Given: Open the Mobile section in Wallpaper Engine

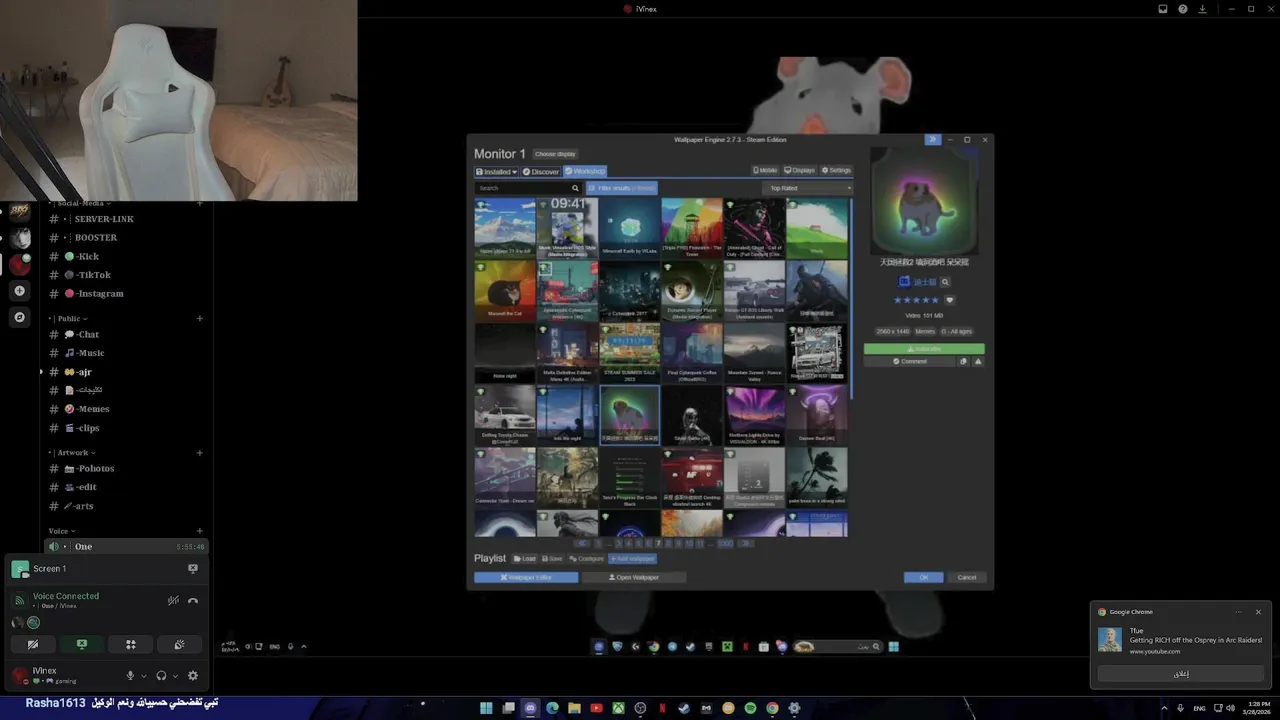Looking at the screenshot, I should coord(765,171).
